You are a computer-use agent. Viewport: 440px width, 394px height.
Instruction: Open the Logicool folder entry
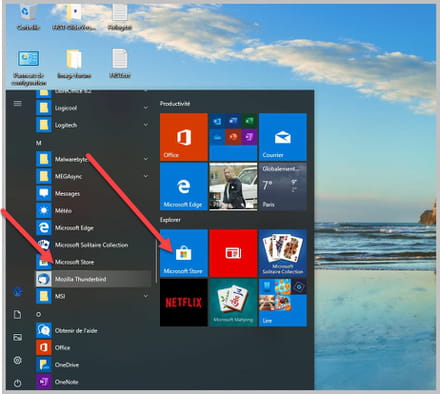(x=93, y=108)
